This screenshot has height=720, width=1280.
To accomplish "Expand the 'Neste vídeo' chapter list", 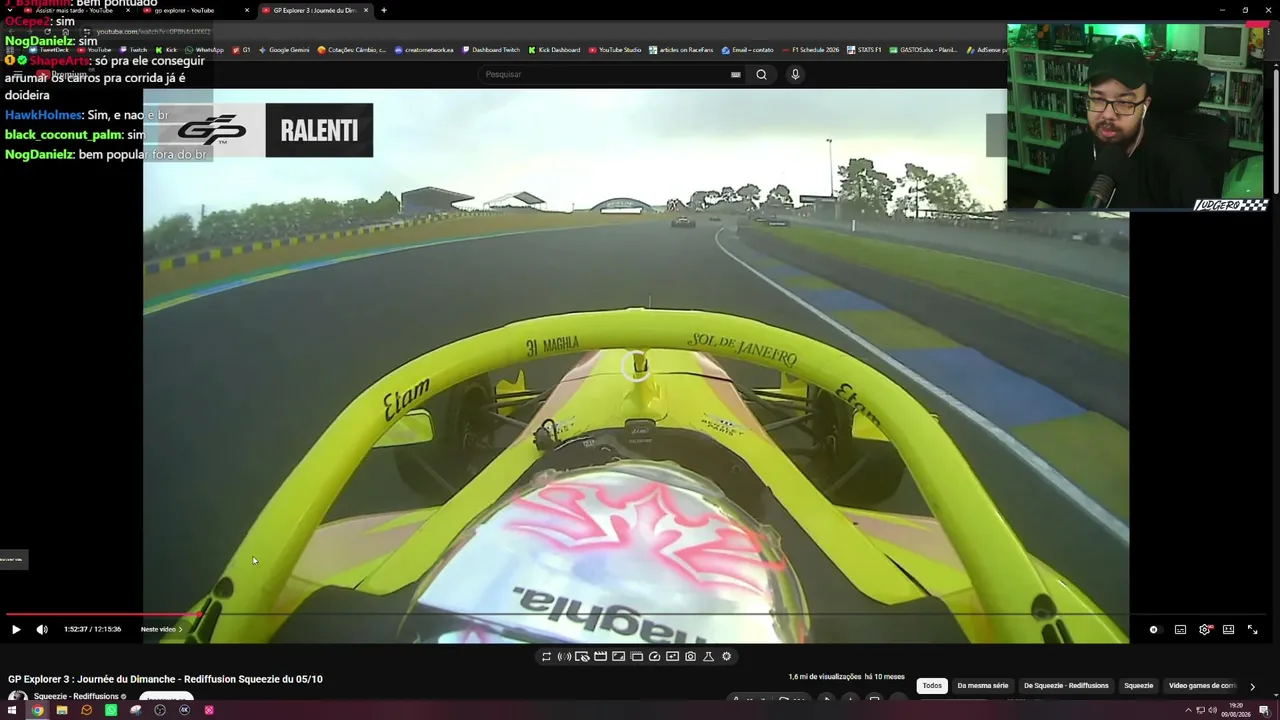I will (x=162, y=630).
